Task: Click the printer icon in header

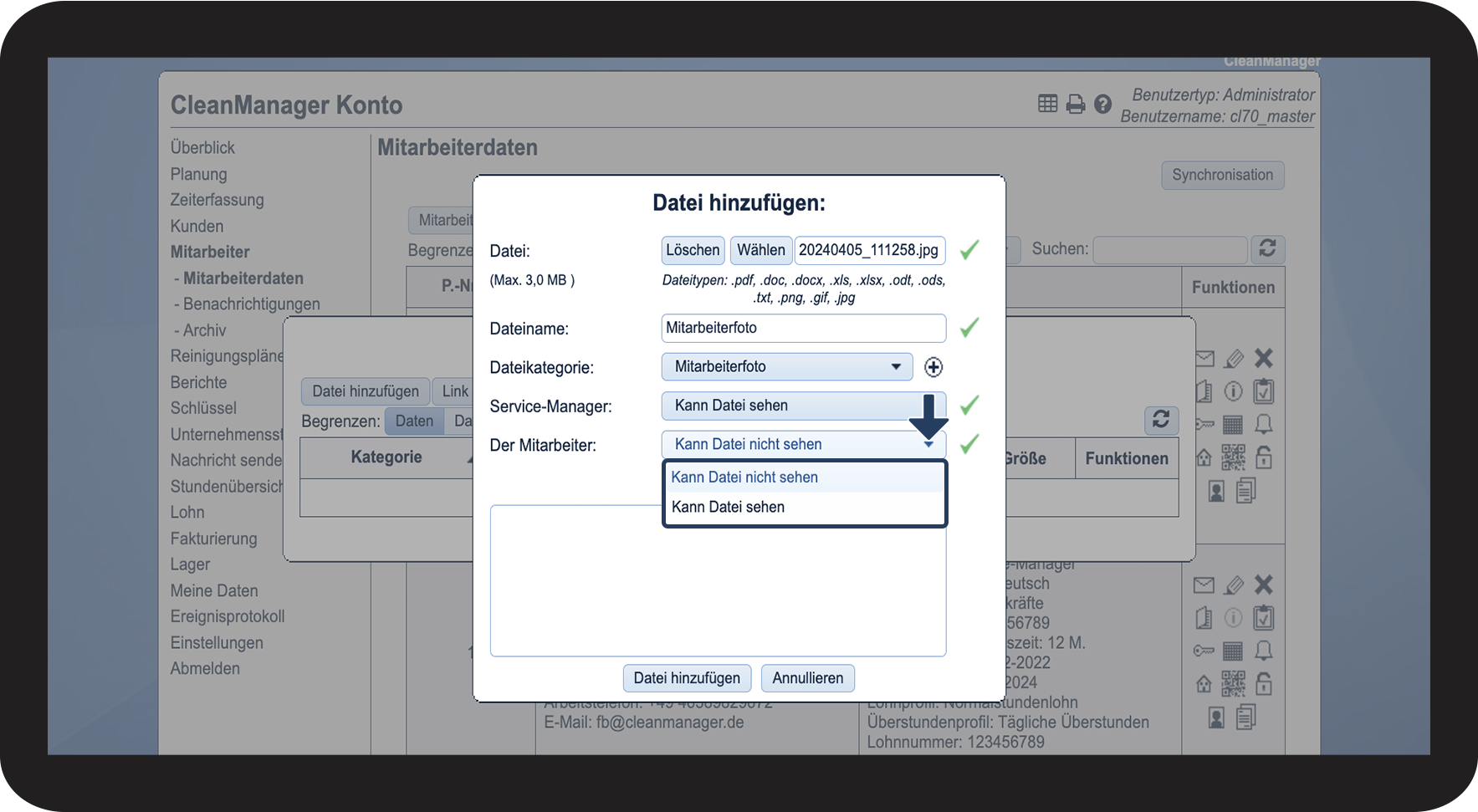Action: point(1076,104)
